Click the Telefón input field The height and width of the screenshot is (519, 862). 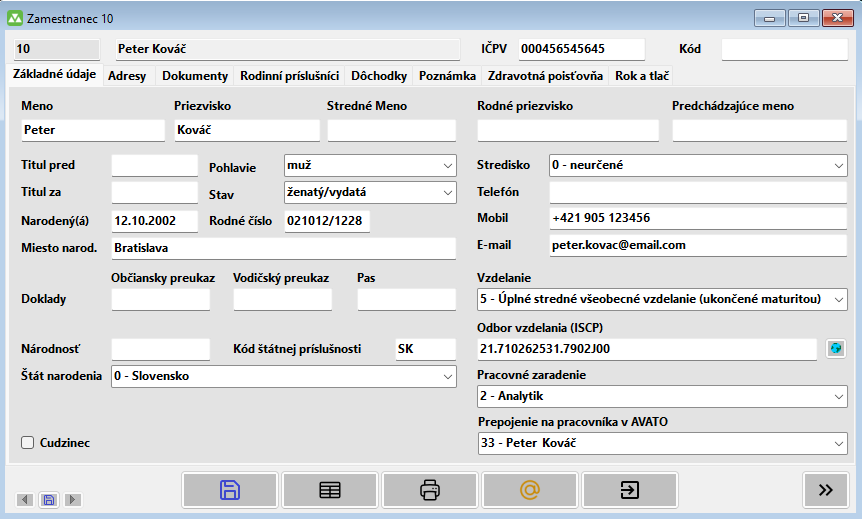click(x=698, y=192)
